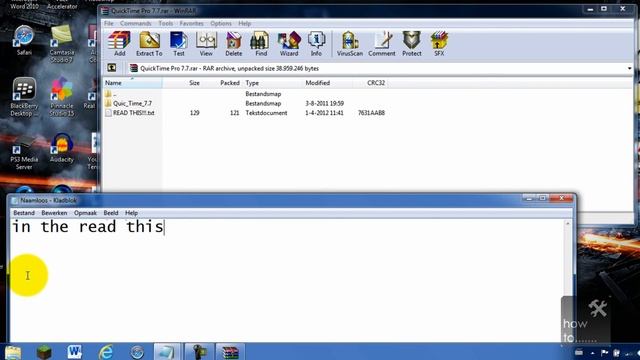Run the Test archive tool
This screenshot has height=360, width=640.
(x=178, y=44)
